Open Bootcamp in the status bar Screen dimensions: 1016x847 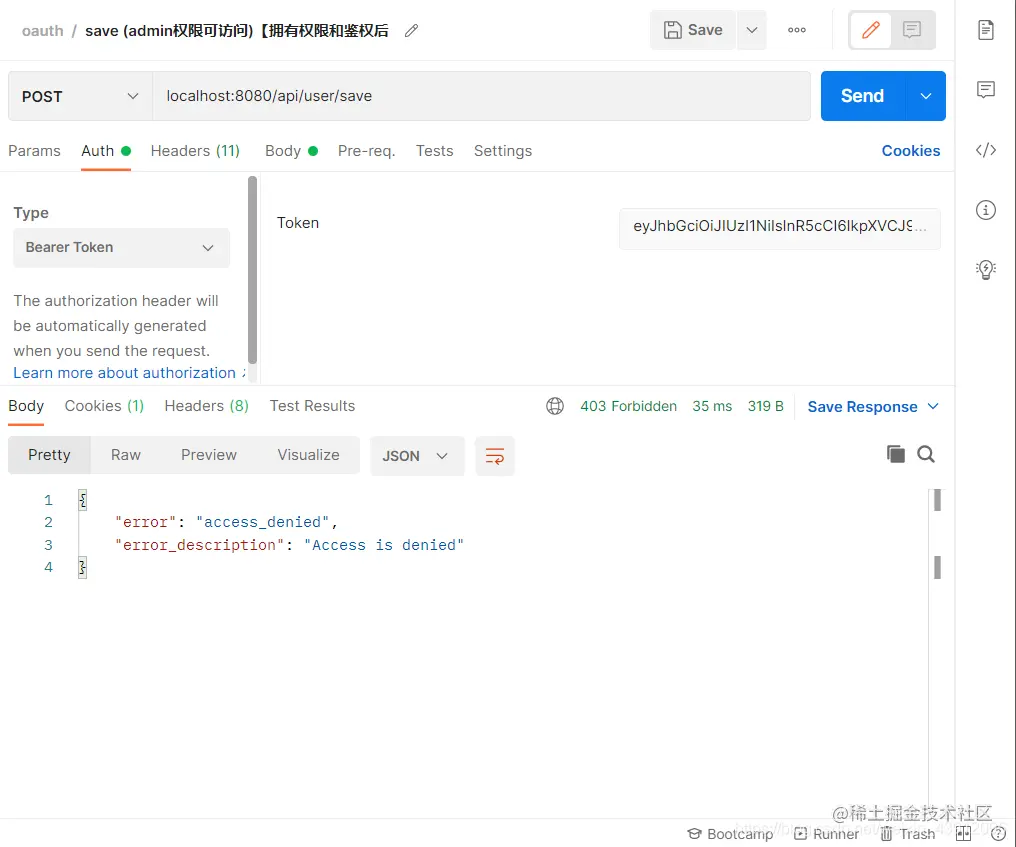tap(730, 834)
